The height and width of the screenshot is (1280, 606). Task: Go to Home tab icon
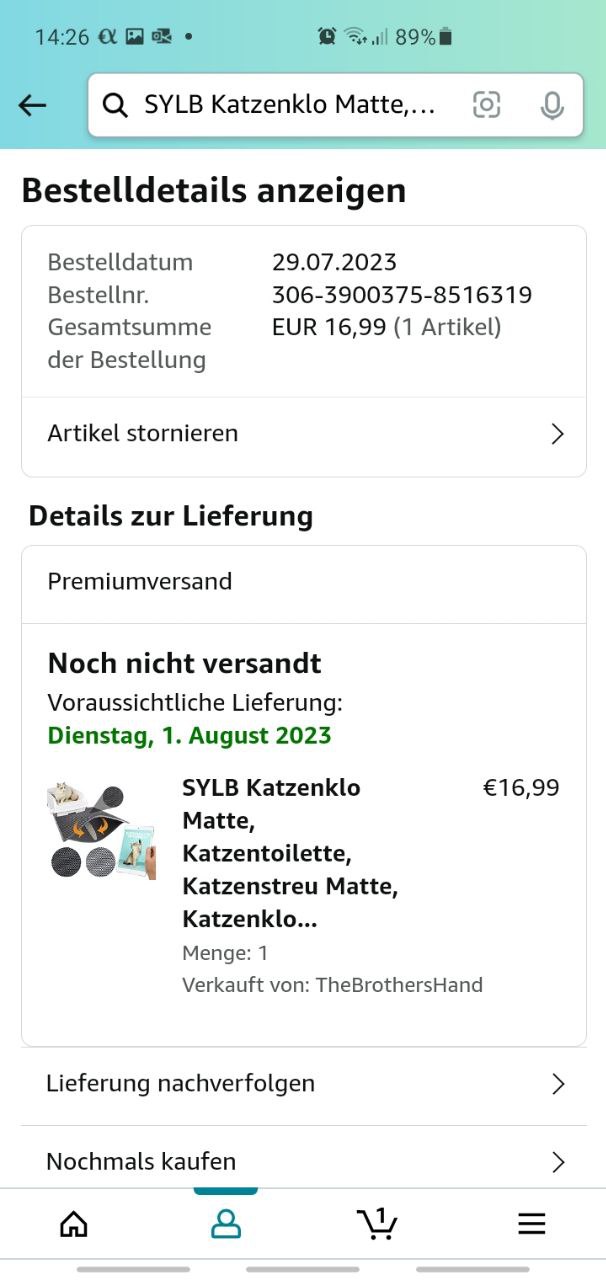click(74, 1224)
